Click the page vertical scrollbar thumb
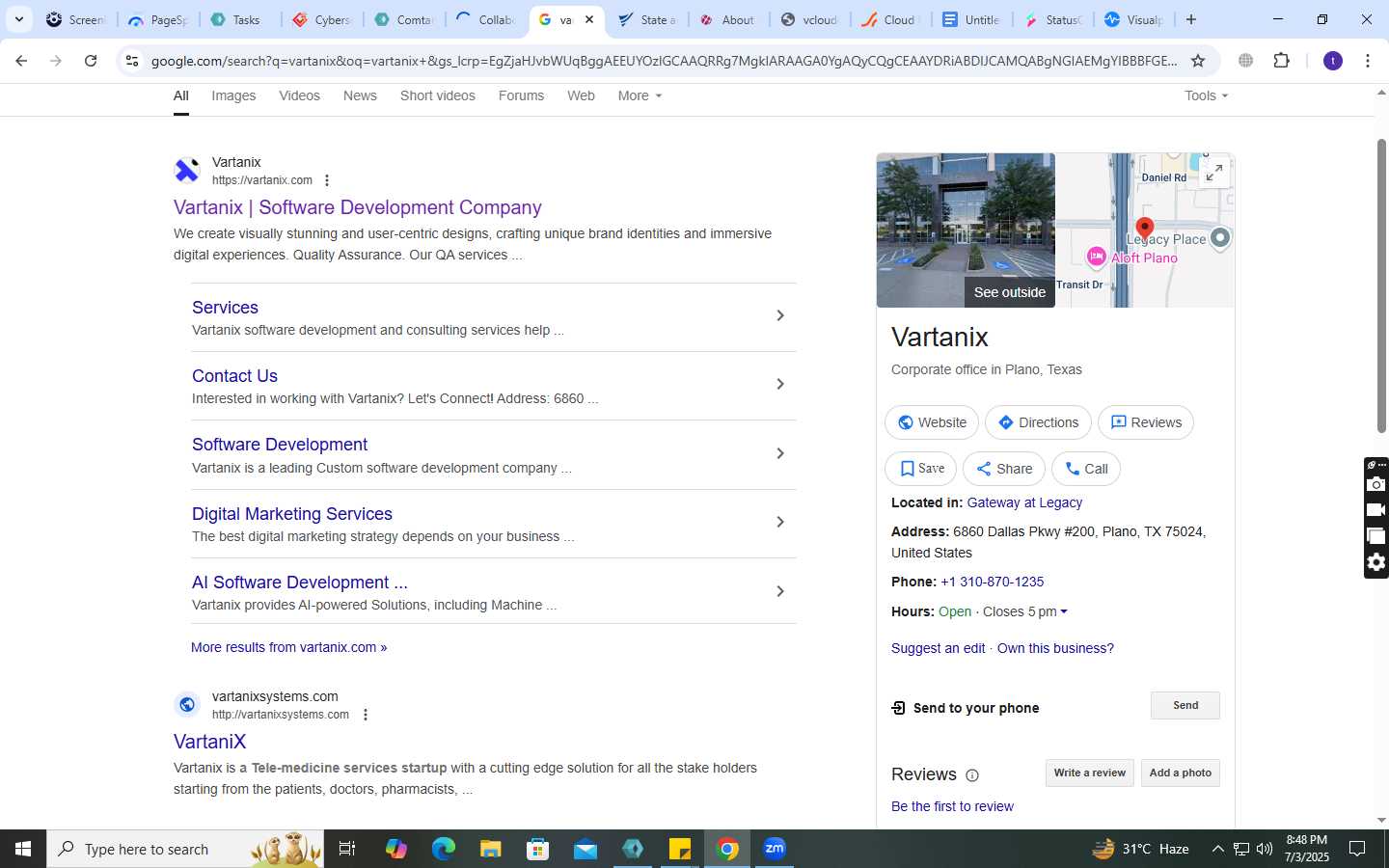The height and width of the screenshot is (868, 1389). click(x=1381, y=285)
